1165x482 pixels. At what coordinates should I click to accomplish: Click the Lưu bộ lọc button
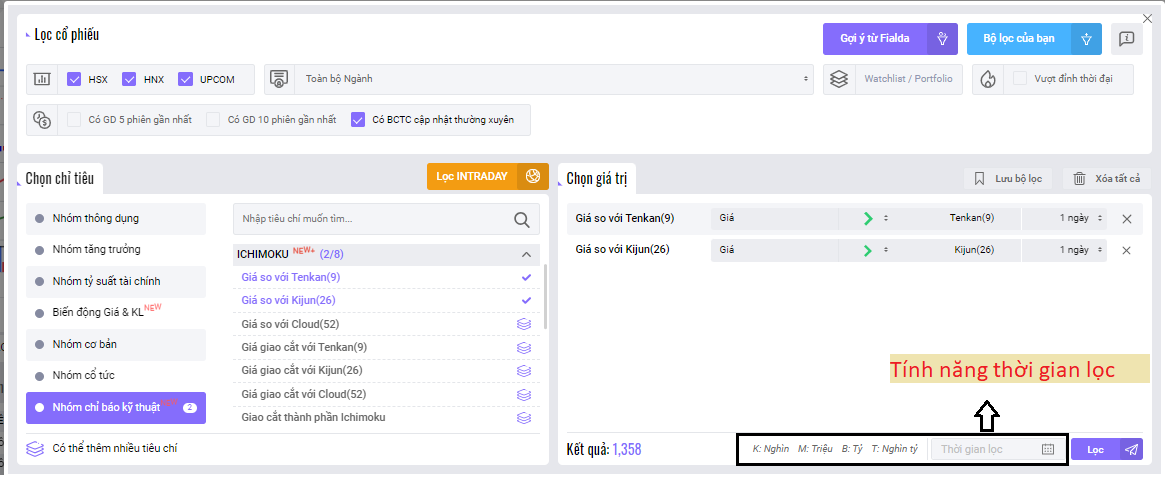(x=1008, y=179)
